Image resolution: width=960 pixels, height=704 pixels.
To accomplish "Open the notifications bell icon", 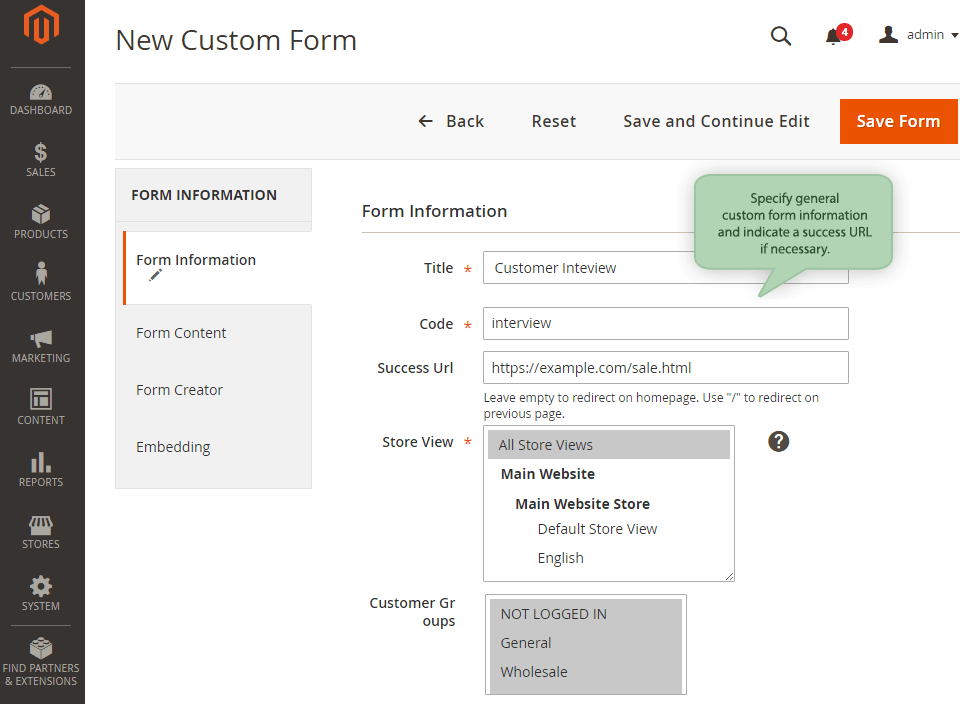I will [833, 36].
